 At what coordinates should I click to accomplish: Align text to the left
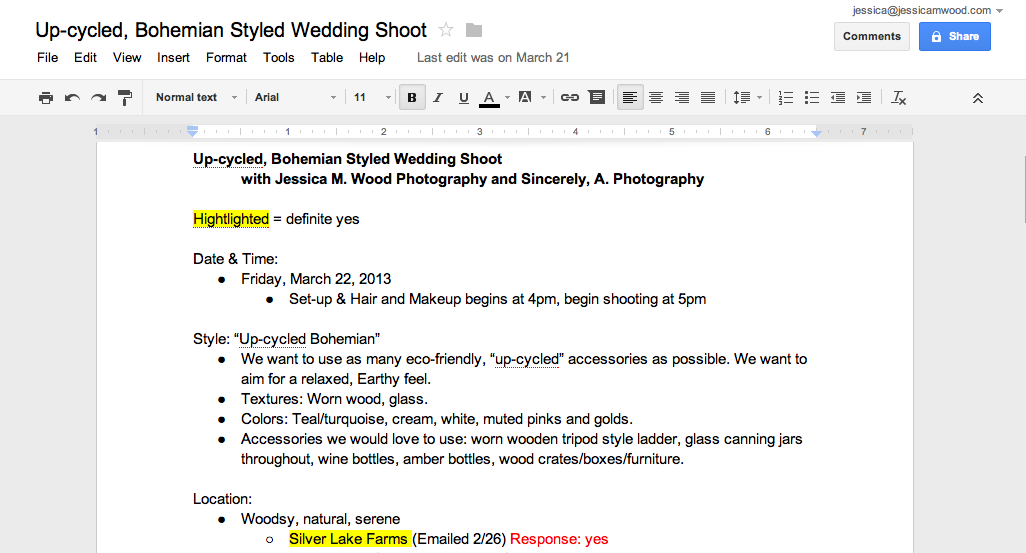(x=629, y=98)
